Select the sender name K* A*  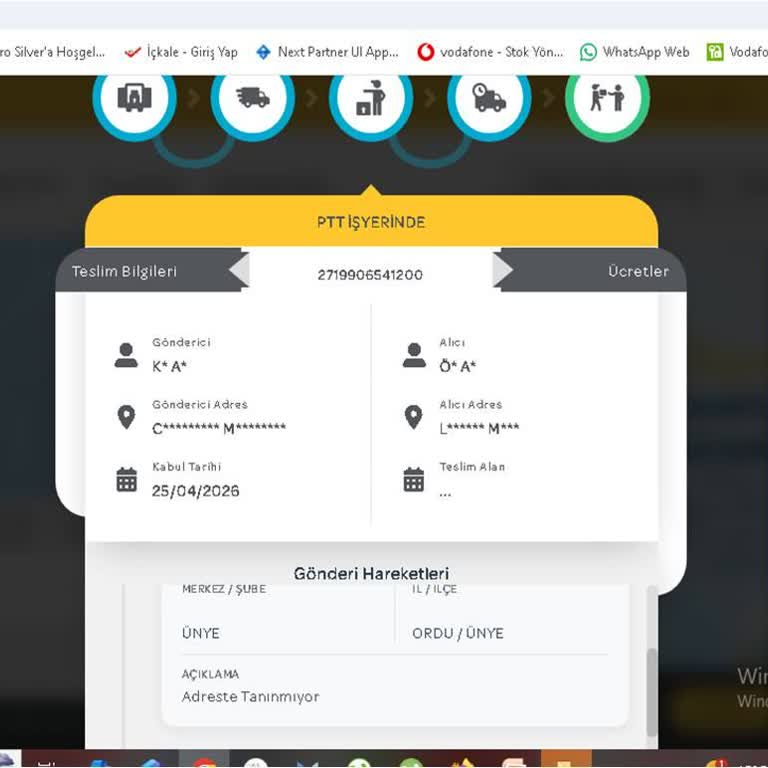click(x=169, y=366)
